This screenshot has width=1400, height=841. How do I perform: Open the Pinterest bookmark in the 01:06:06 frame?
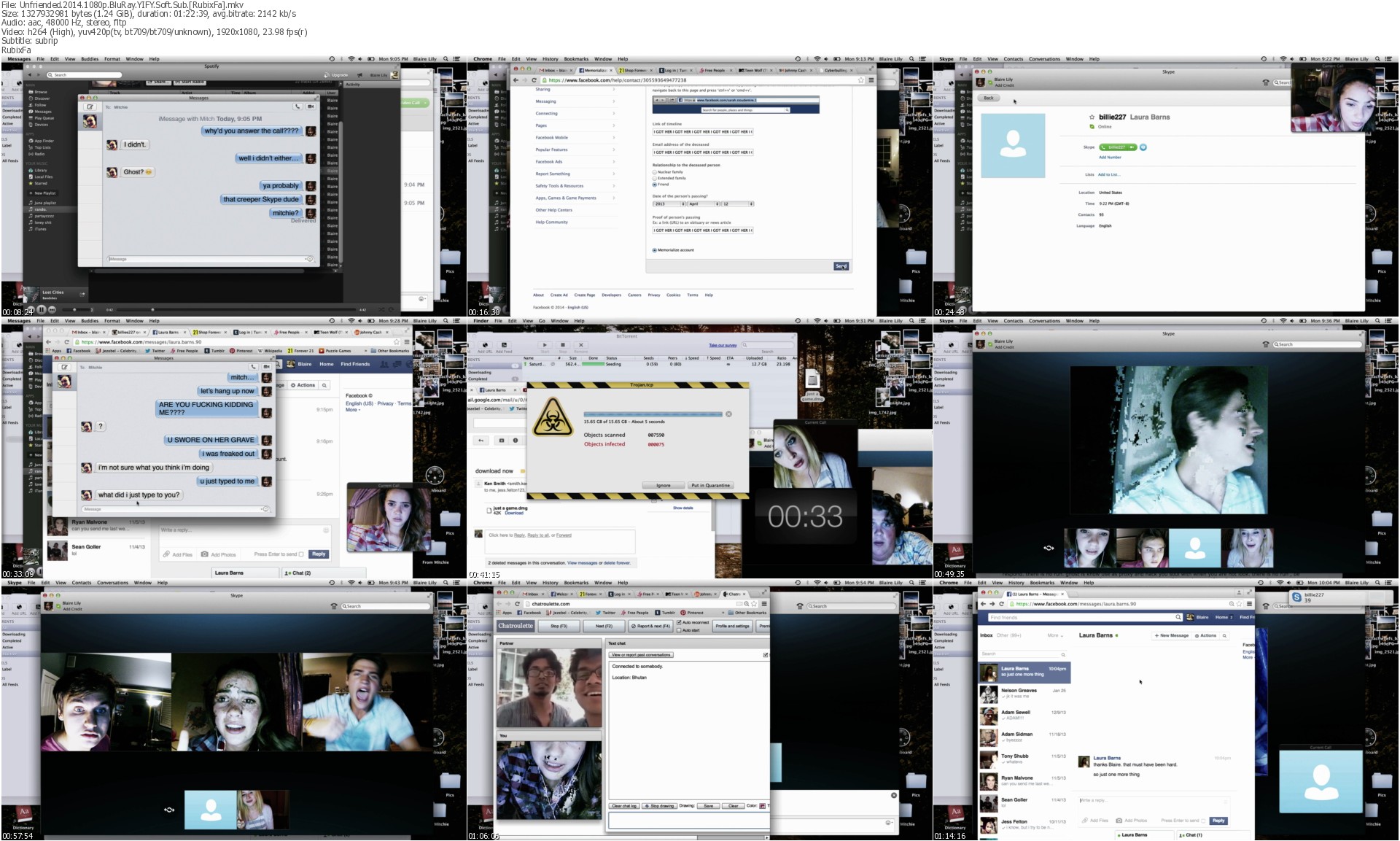(x=693, y=613)
